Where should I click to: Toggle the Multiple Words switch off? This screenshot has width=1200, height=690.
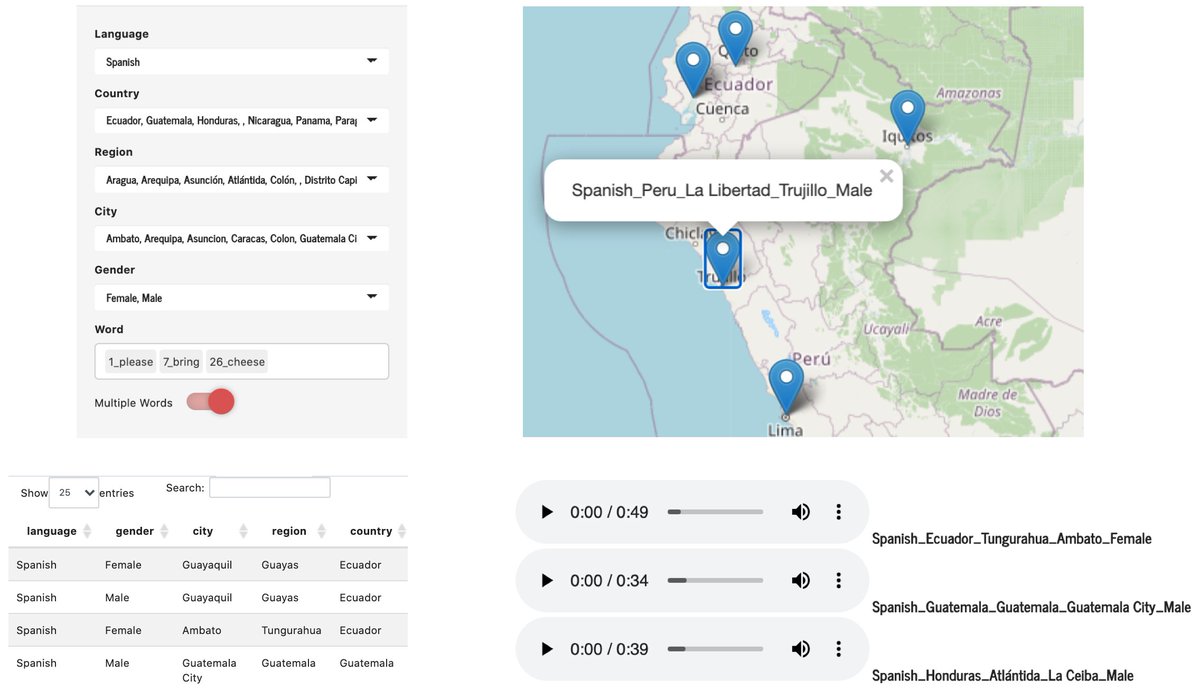(x=211, y=402)
